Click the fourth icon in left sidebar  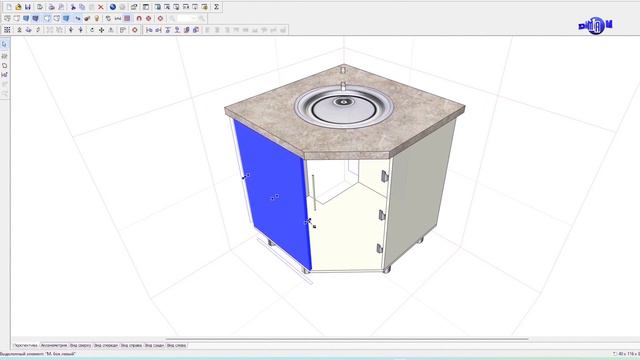4,75
